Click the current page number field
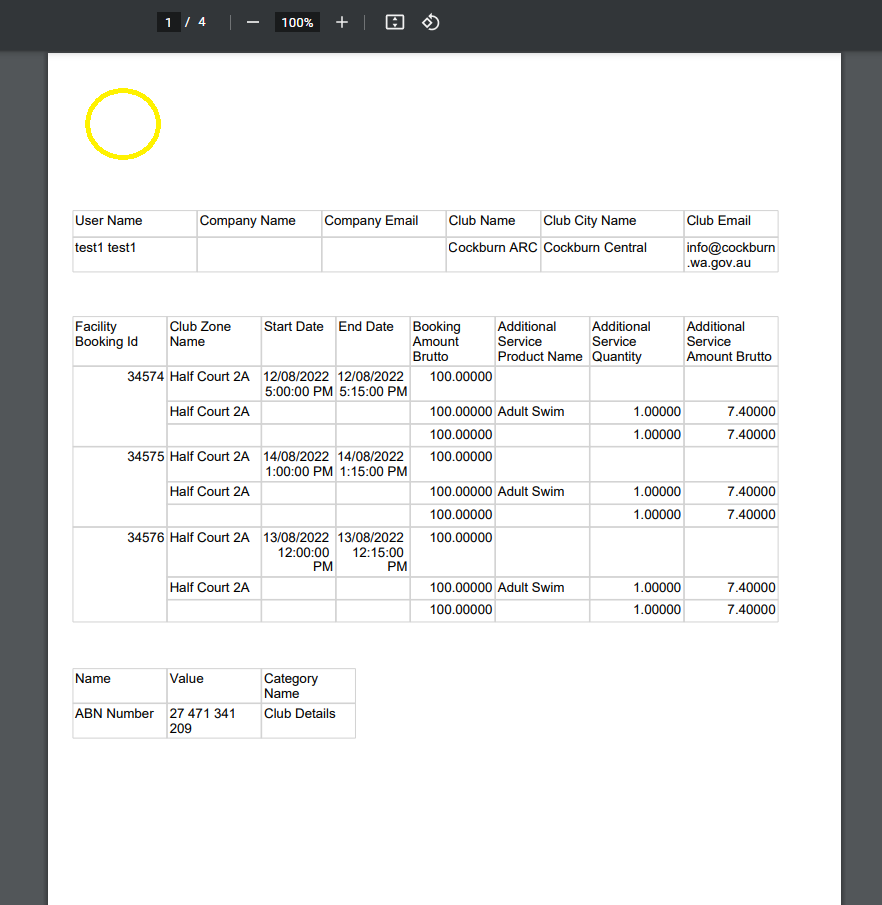The width and height of the screenshot is (882, 905). pyautogui.click(x=169, y=22)
